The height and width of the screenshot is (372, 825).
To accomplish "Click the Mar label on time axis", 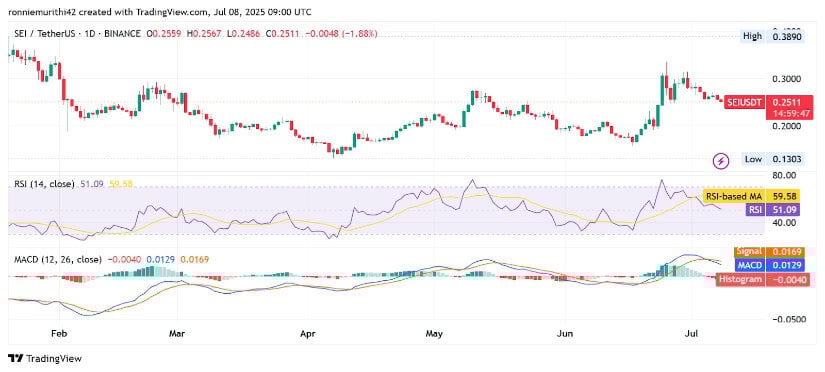I will coord(177,334).
